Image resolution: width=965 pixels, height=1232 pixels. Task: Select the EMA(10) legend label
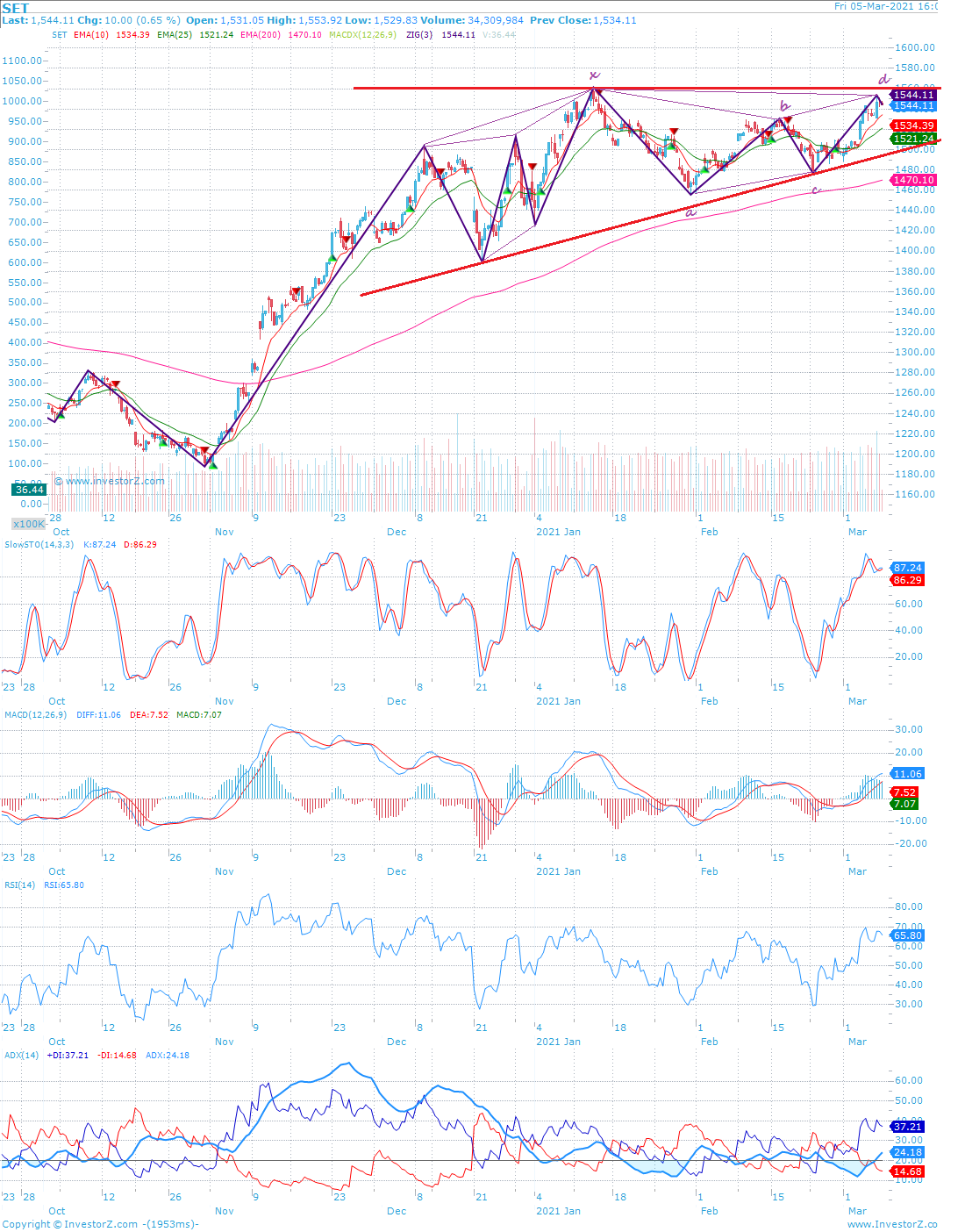click(x=92, y=35)
